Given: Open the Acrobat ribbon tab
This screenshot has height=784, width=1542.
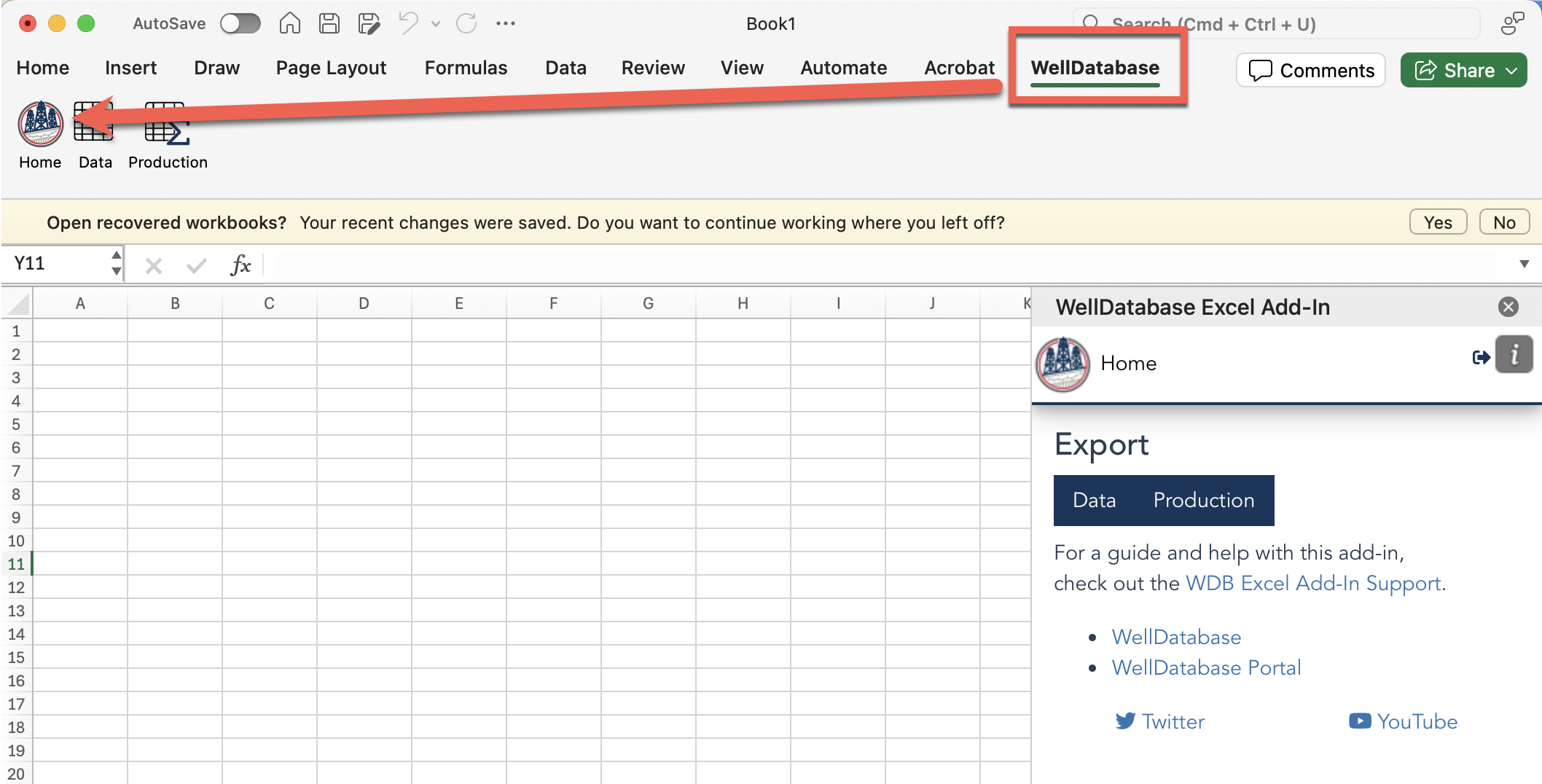Looking at the screenshot, I should tap(959, 68).
